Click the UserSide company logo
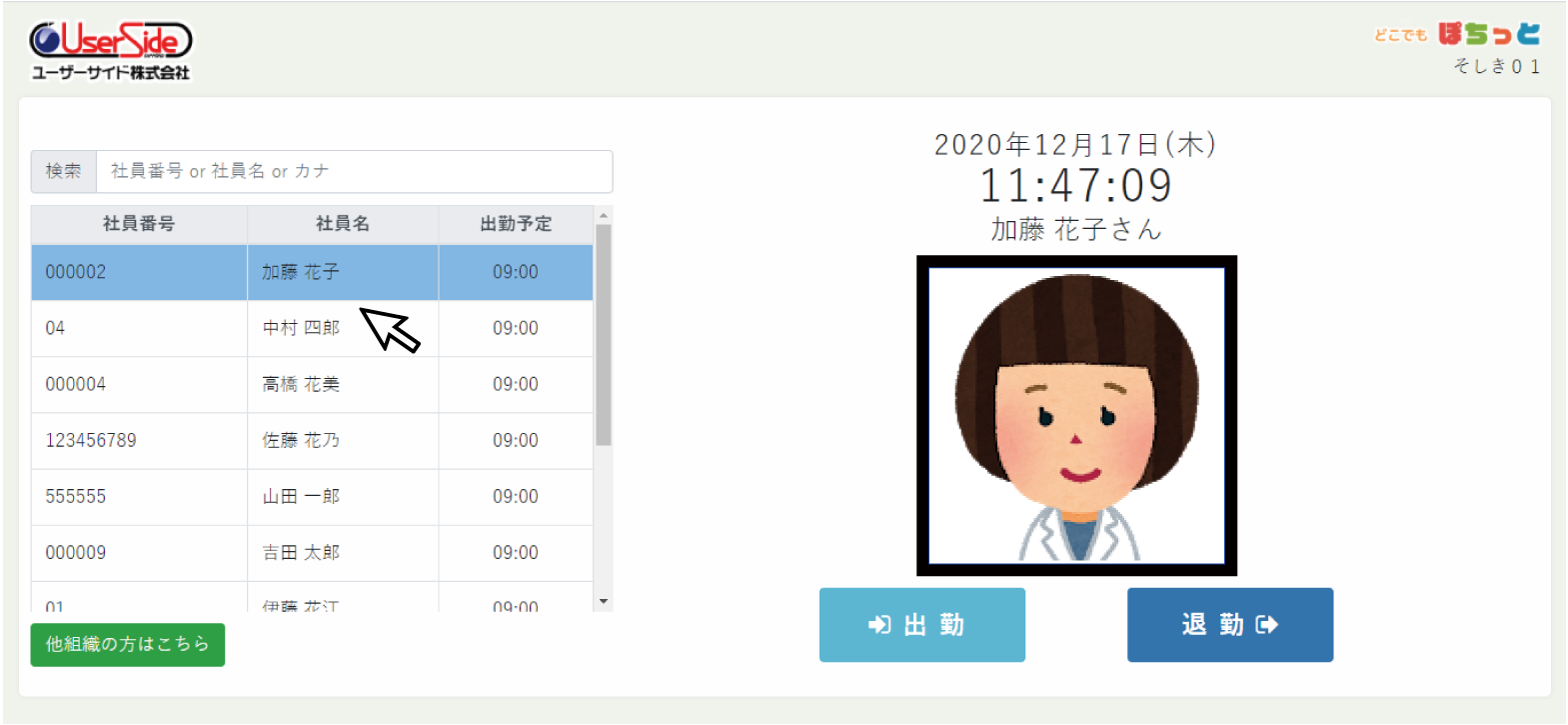The width and height of the screenshot is (1568, 725). point(110,50)
